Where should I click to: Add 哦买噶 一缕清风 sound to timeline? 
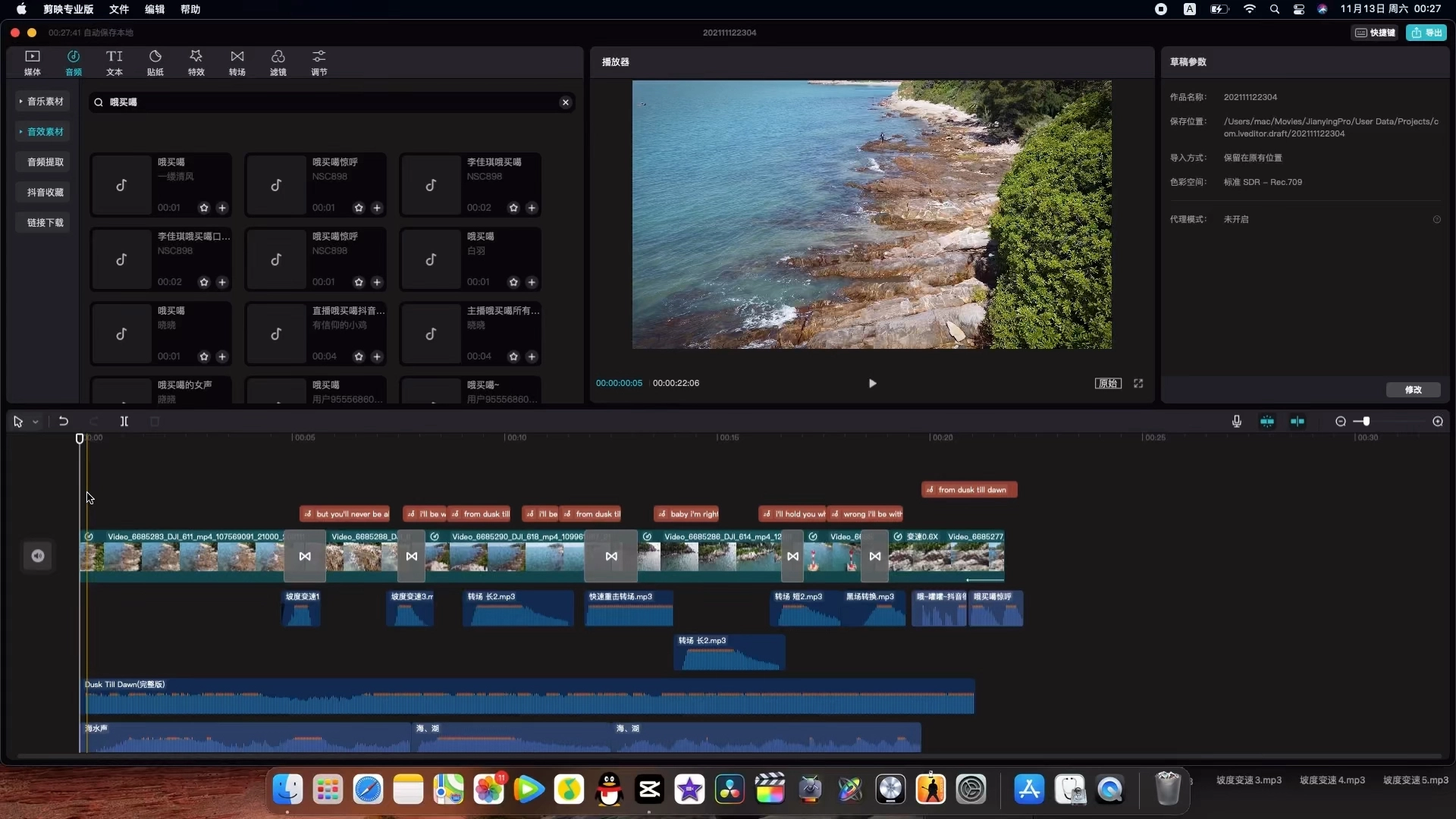point(222,208)
